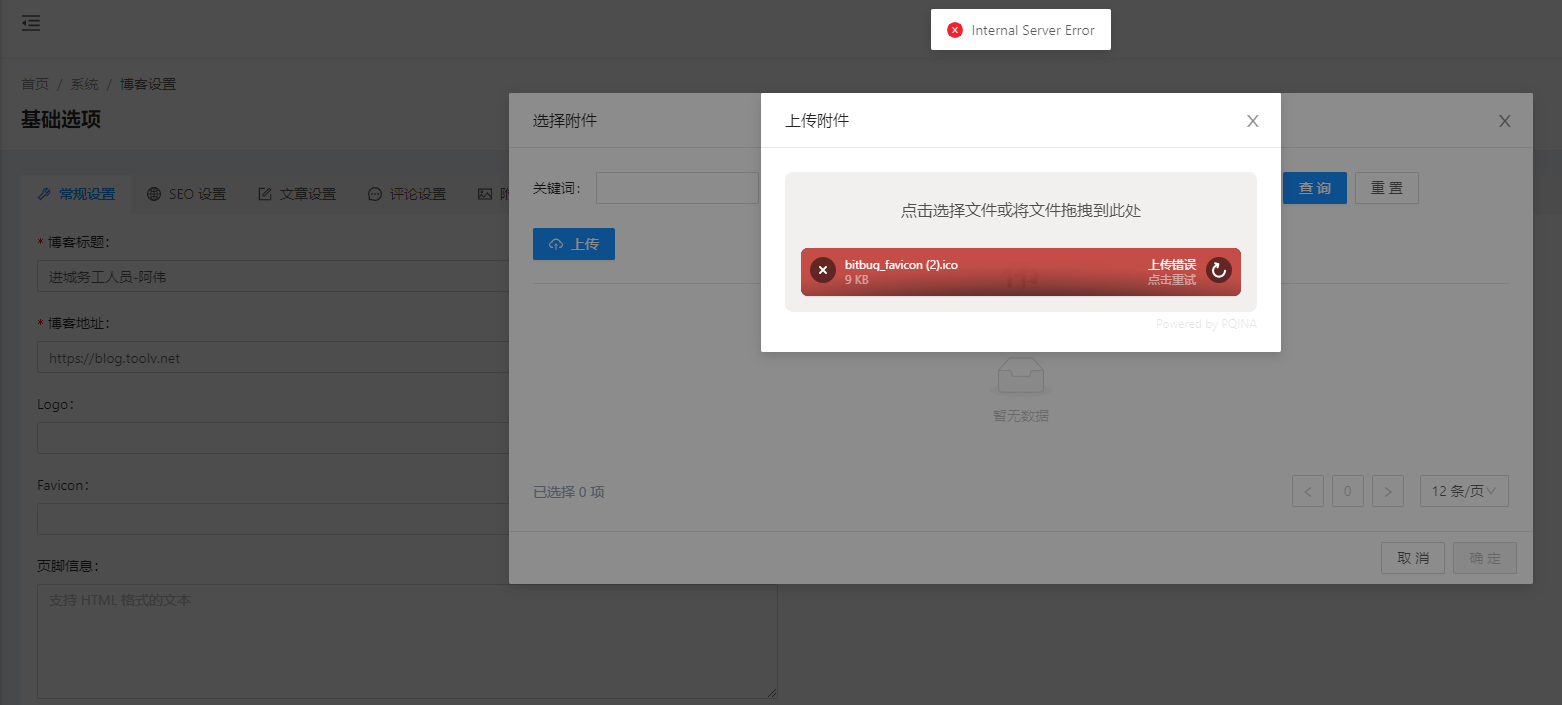Open the 系统 breadcrumb link
Viewport: 1562px width, 705px height.
click(x=84, y=83)
